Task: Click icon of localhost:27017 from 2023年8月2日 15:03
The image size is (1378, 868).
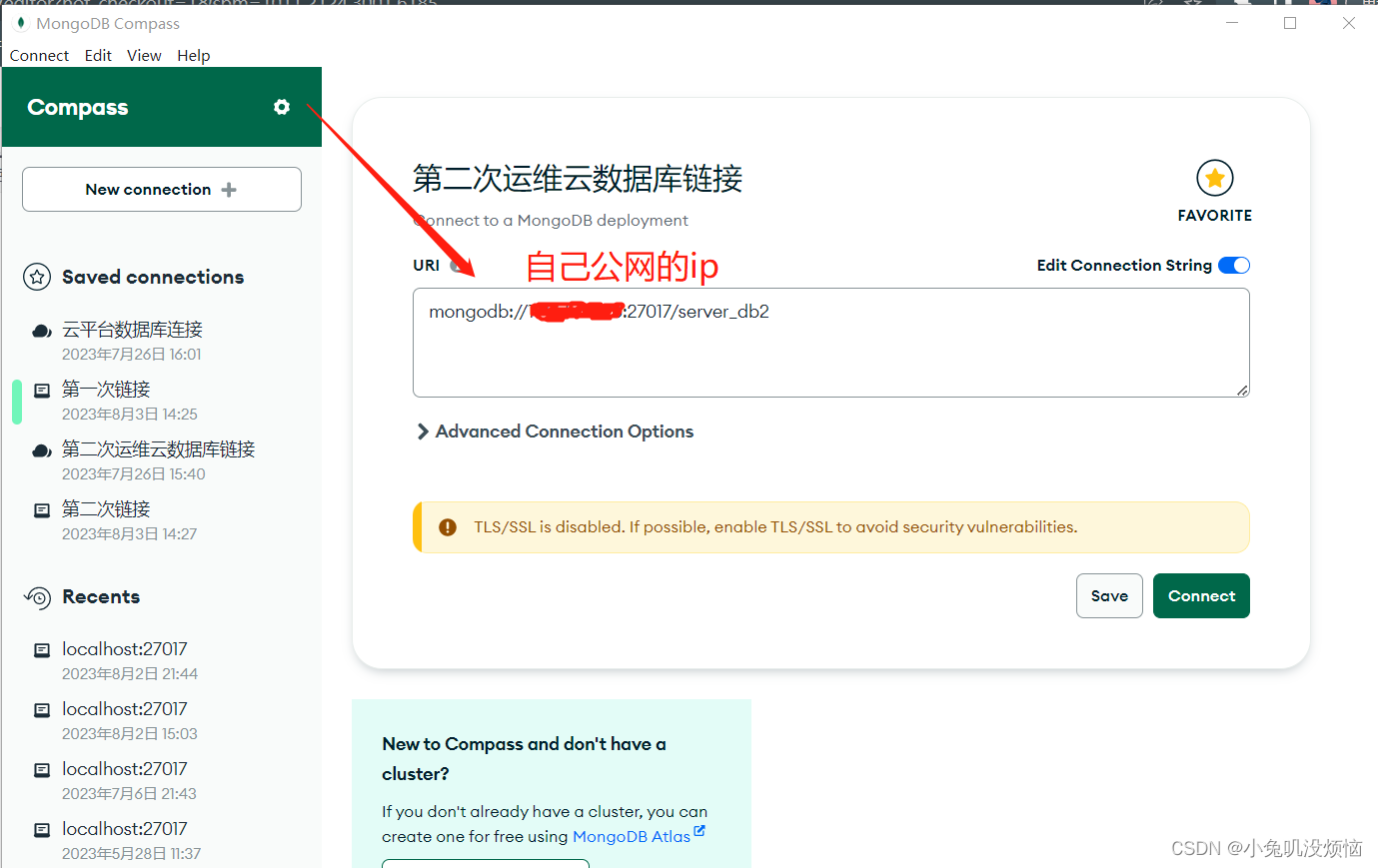Action: click(x=42, y=710)
